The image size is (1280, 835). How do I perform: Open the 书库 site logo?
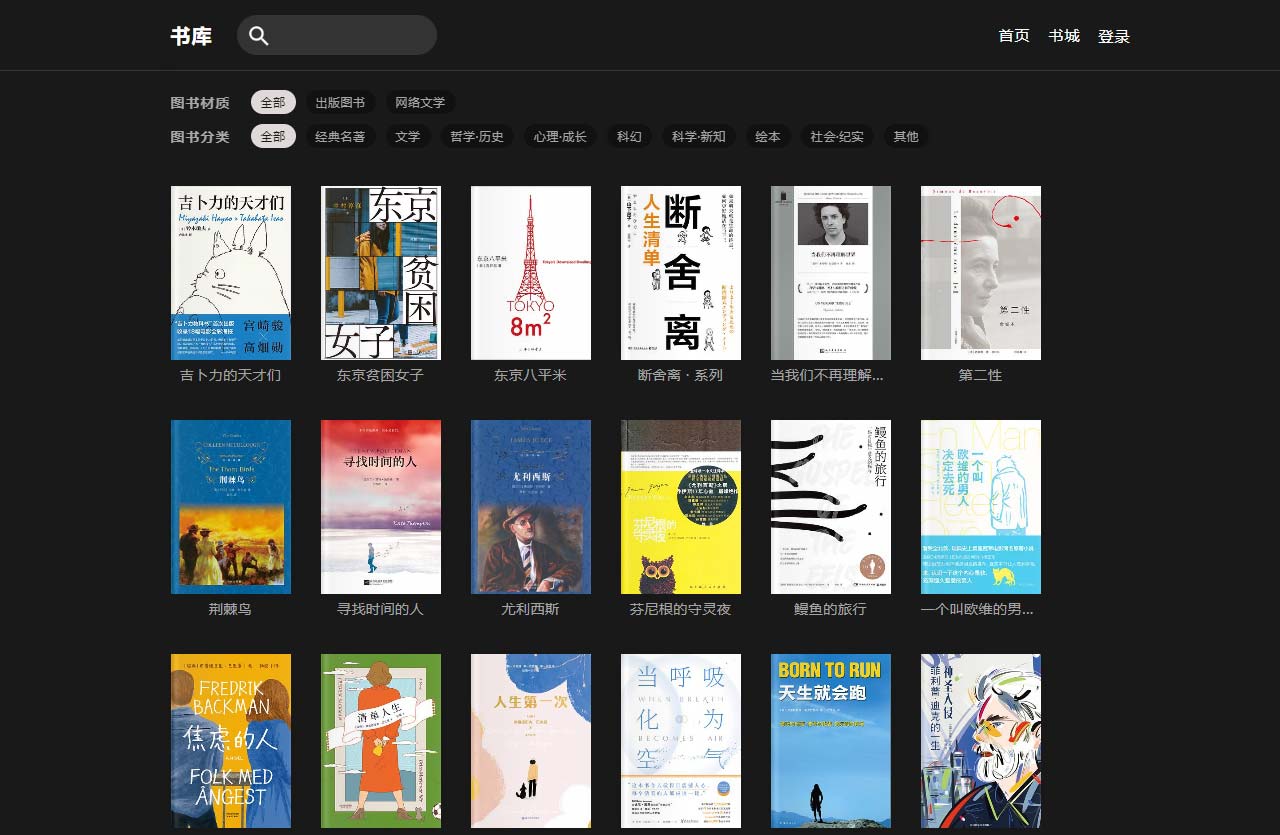point(191,36)
